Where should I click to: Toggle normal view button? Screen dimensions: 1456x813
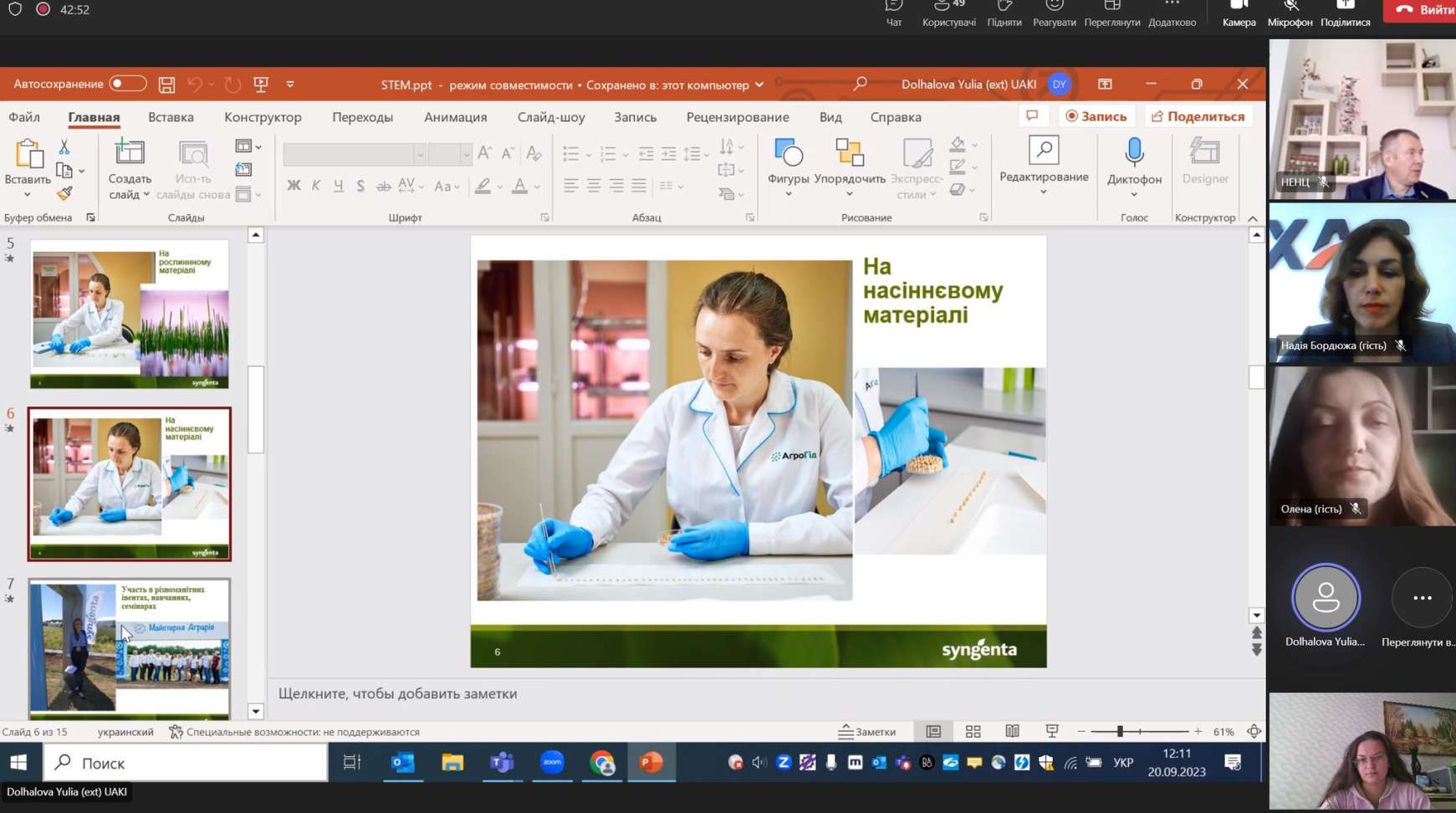point(933,731)
